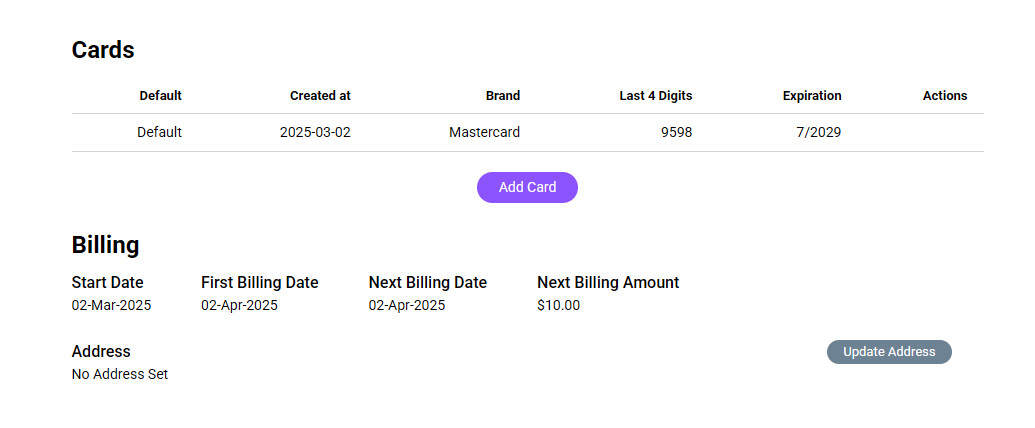Click the Expiration column header
The width and height of the screenshot is (1035, 428).
point(812,96)
